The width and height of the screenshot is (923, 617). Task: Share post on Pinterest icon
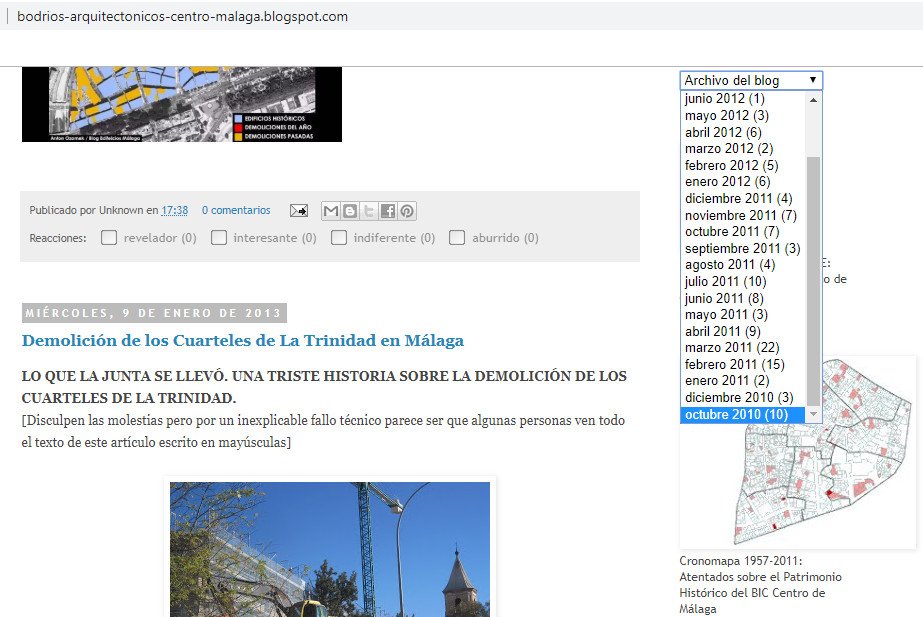click(407, 211)
